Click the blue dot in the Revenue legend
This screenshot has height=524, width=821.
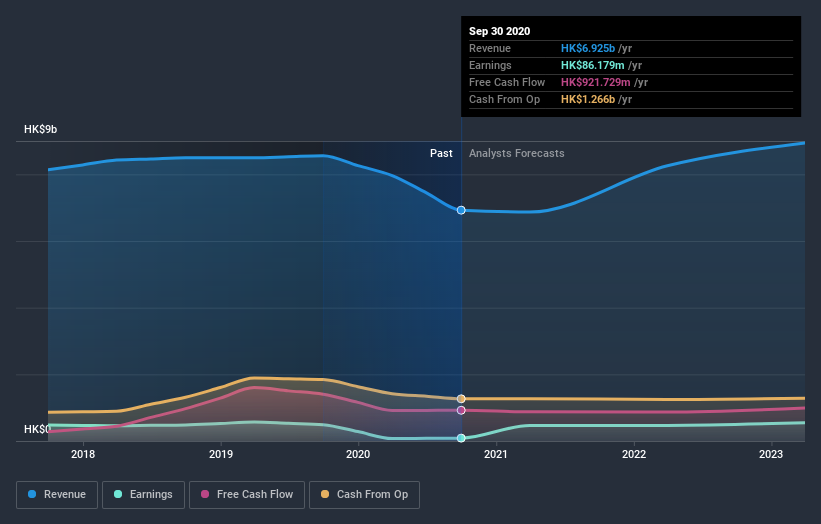[x=32, y=494]
